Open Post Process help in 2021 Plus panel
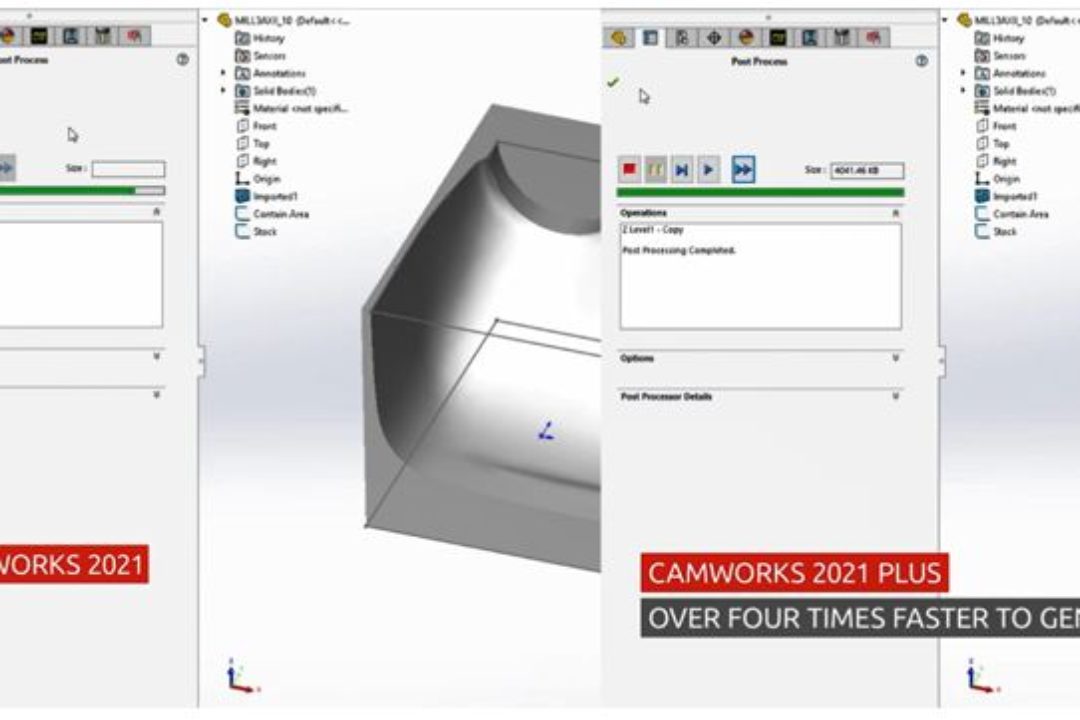Viewport: 1080px width, 720px height. 922,61
